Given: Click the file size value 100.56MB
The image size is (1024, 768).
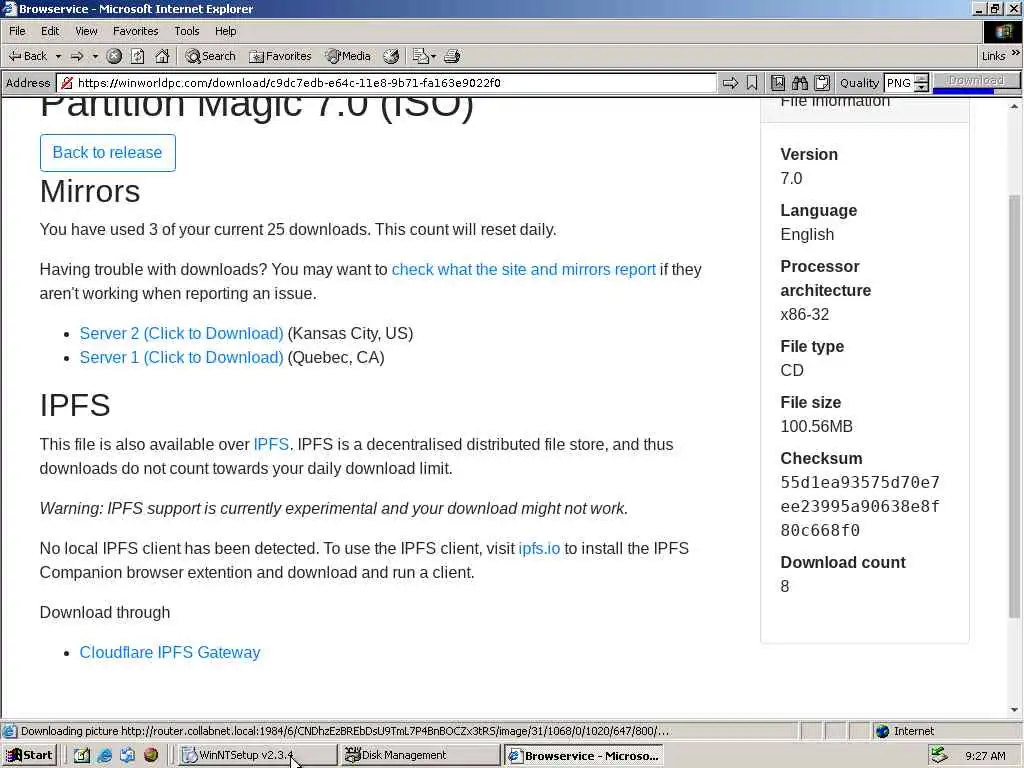Looking at the screenshot, I should [816, 426].
